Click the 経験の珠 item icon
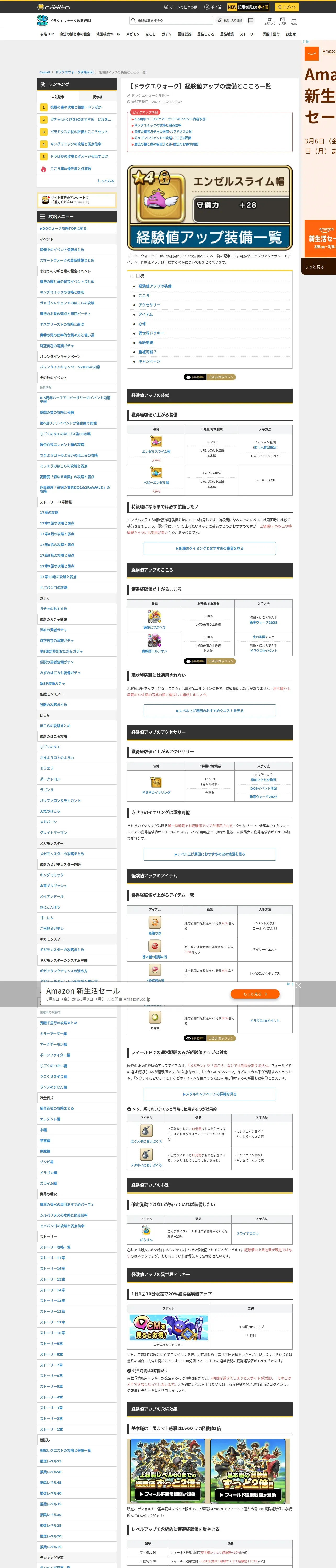Viewport: 336px width, 1568px height. pos(155,923)
